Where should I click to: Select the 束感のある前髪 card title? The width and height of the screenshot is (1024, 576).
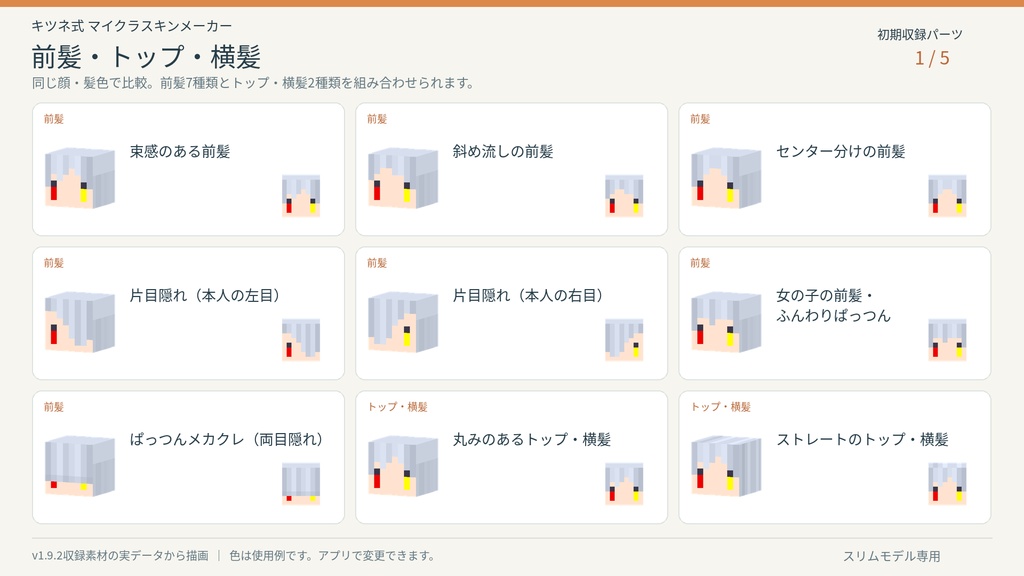point(180,152)
